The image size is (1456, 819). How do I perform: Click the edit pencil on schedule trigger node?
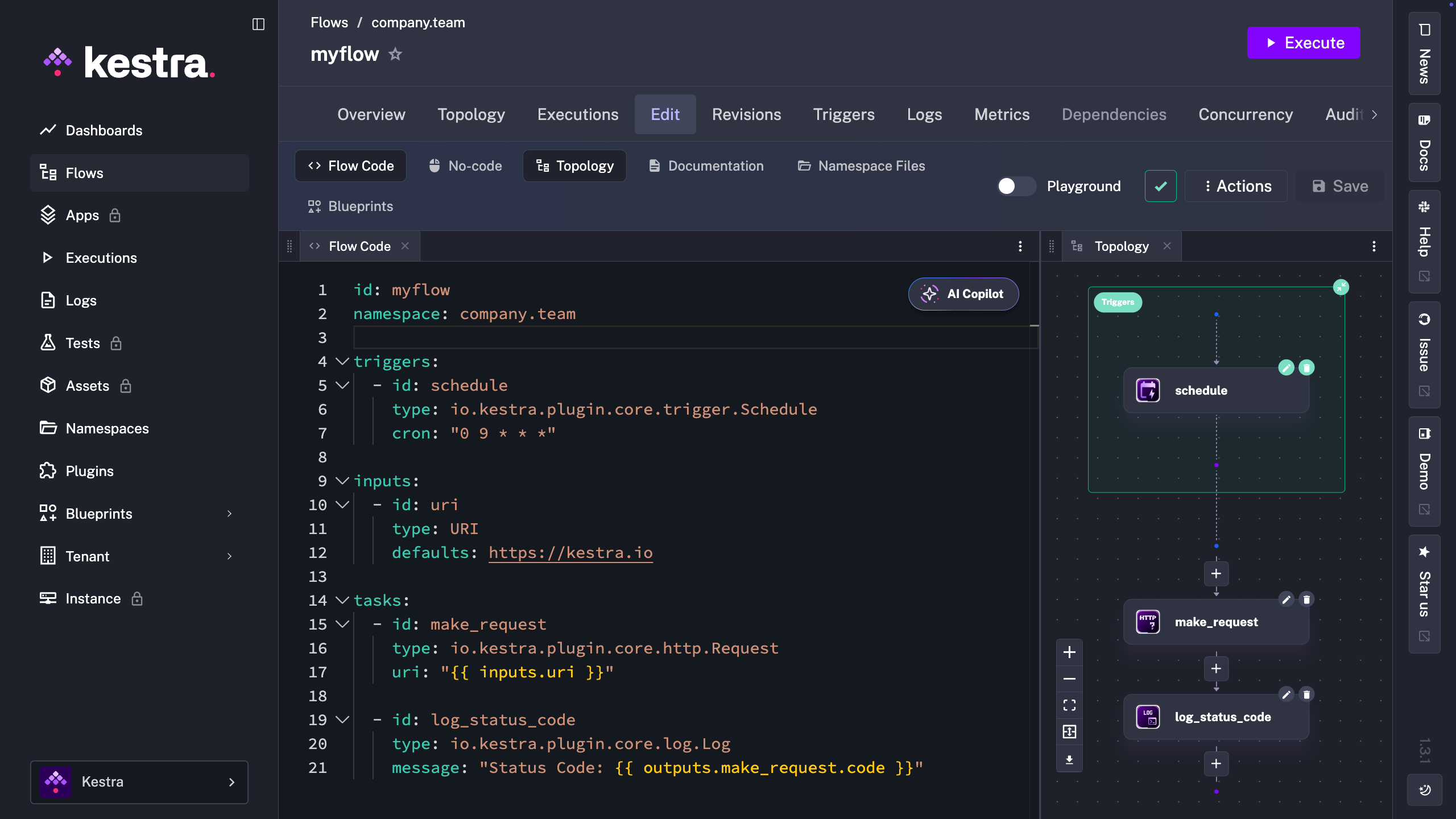point(1286,367)
